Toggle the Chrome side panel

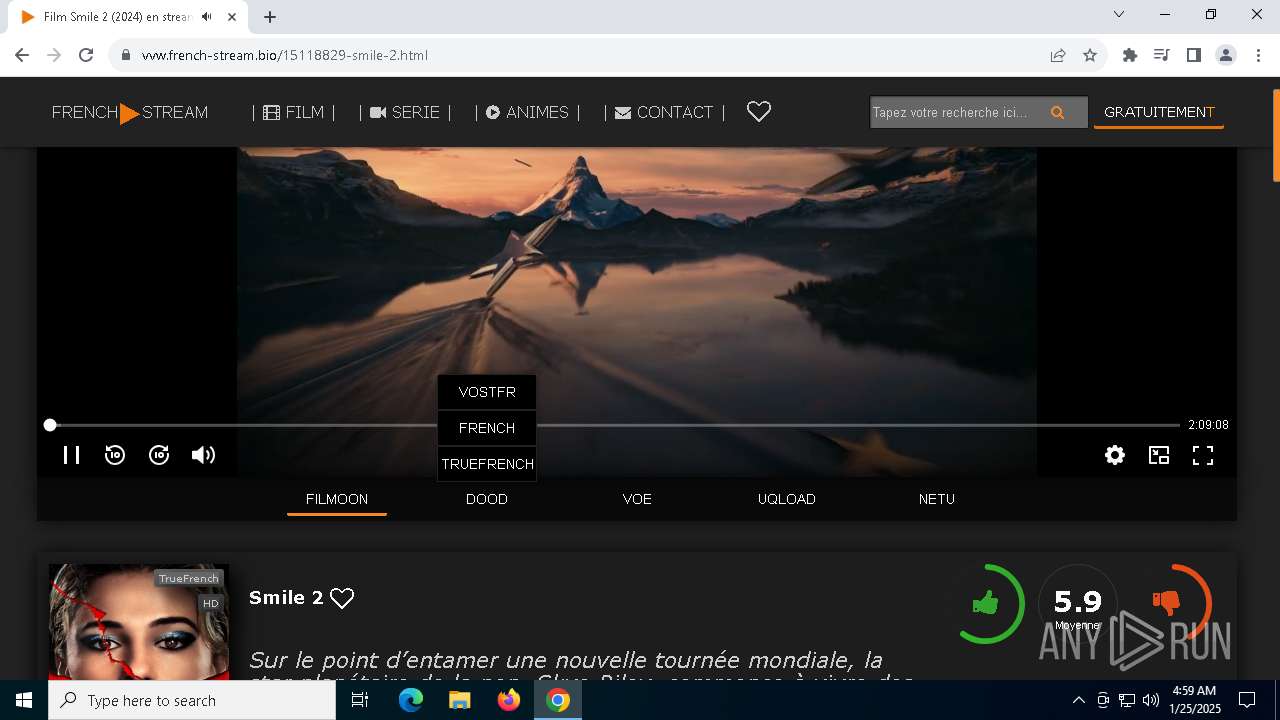tap(1194, 55)
